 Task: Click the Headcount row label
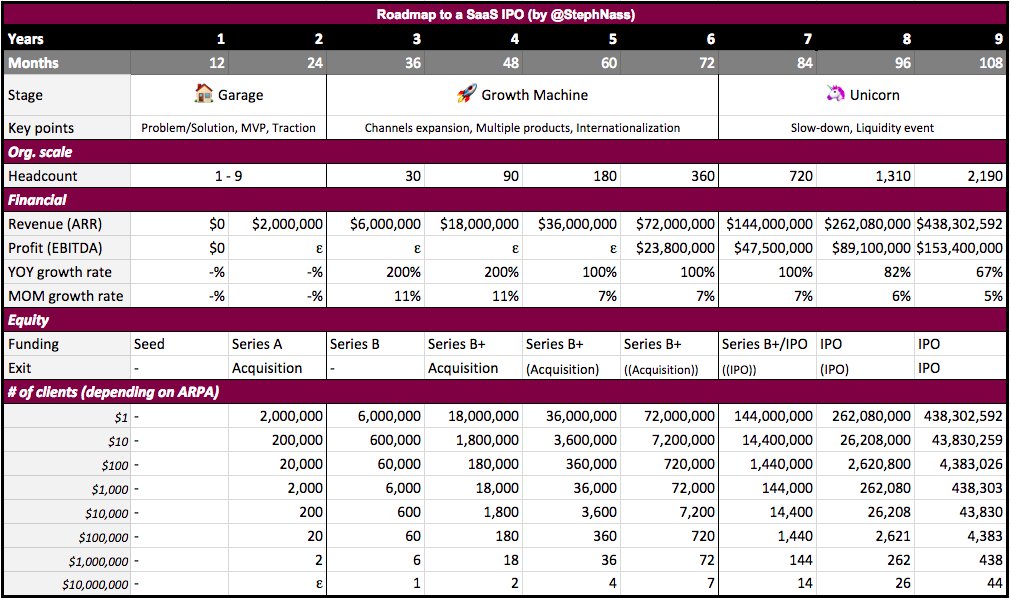pos(67,176)
